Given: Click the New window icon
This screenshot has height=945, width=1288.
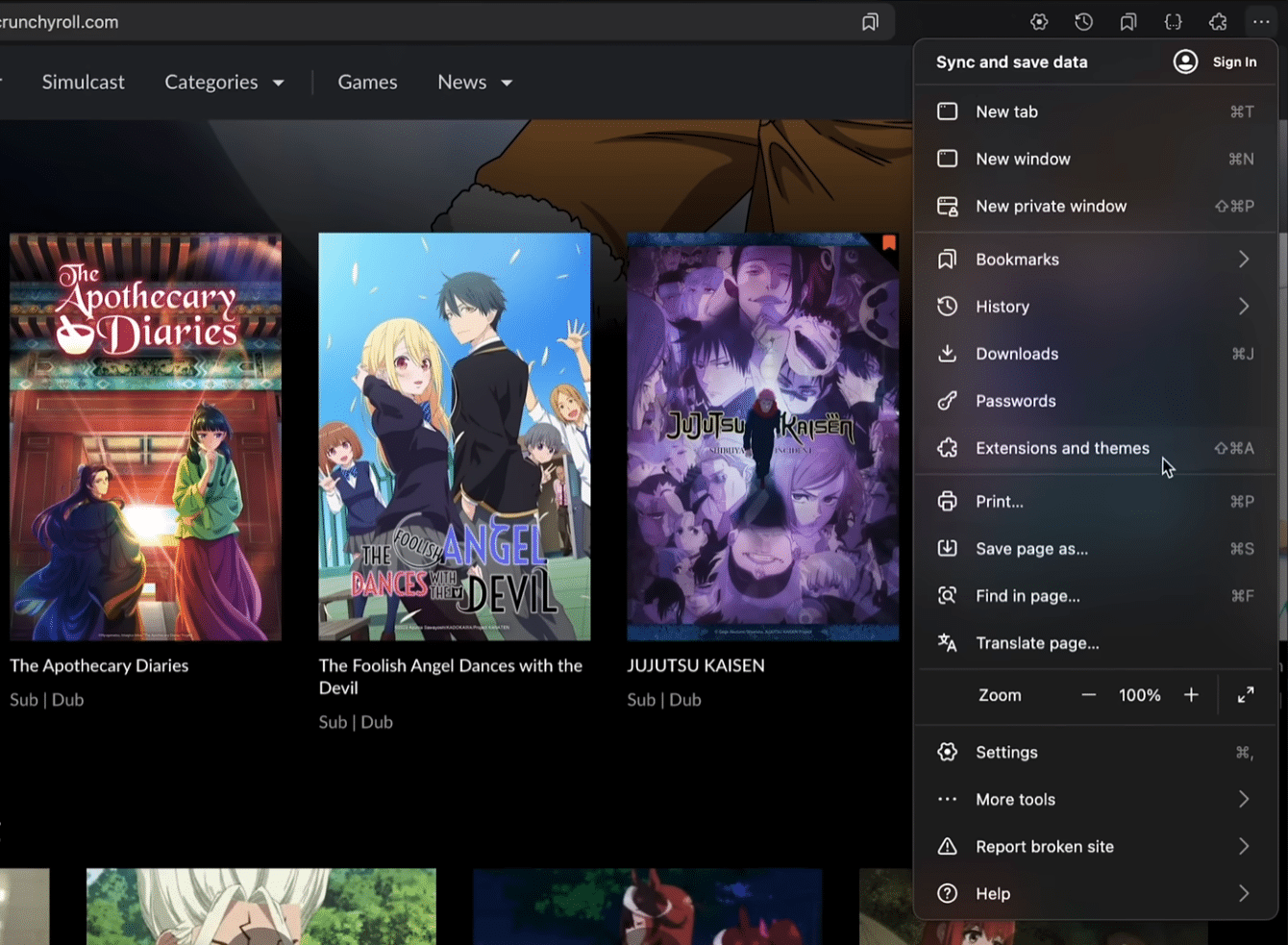Looking at the screenshot, I should pyautogui.click(x=947, y=159).
